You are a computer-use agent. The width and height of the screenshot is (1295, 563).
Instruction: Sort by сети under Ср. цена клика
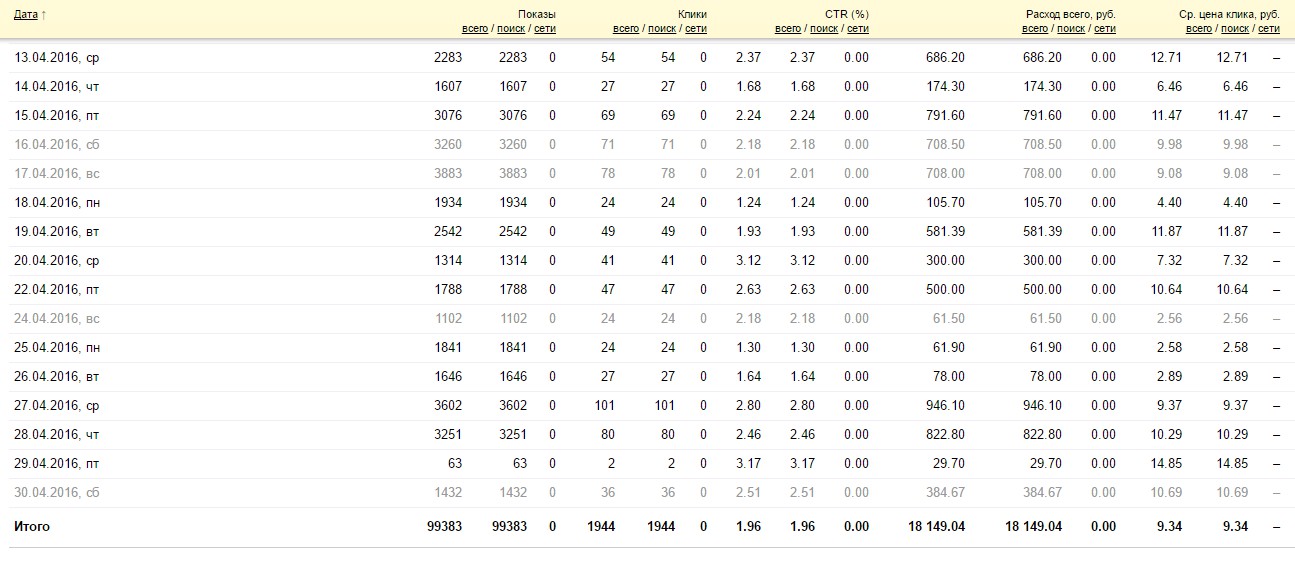pyautogui.click(x=1269, y=29)
